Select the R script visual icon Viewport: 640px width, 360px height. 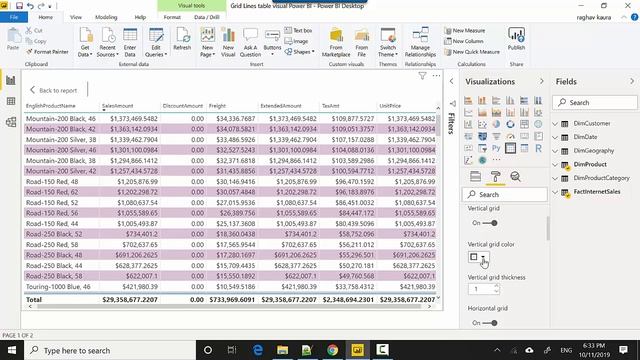click(538, 148)
